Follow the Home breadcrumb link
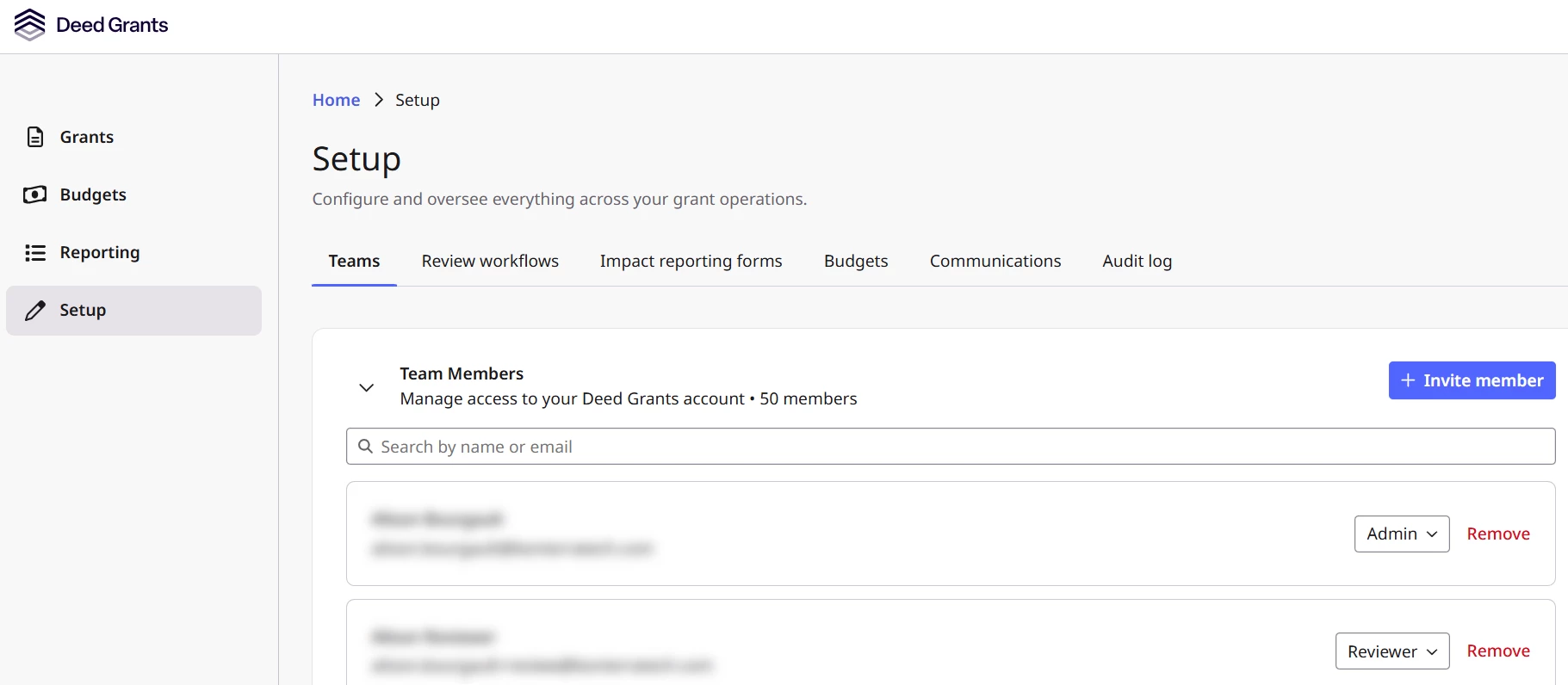The image size is (1568, 685). pos(336,100)
